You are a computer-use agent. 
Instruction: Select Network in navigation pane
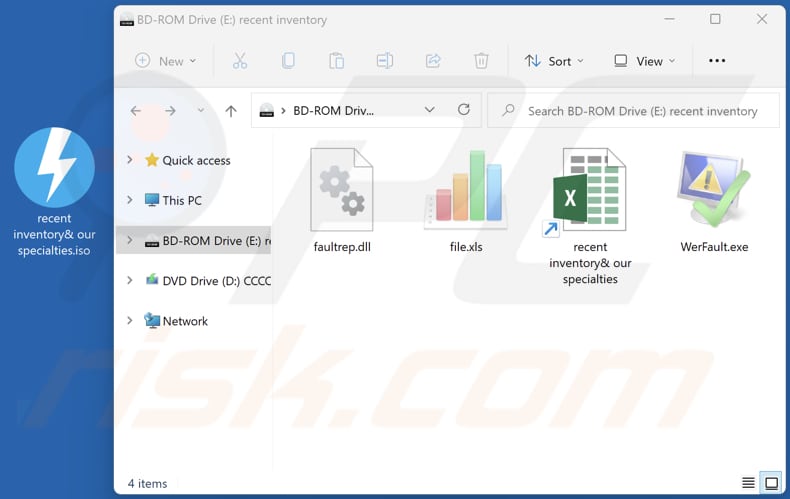pos(176,321)
